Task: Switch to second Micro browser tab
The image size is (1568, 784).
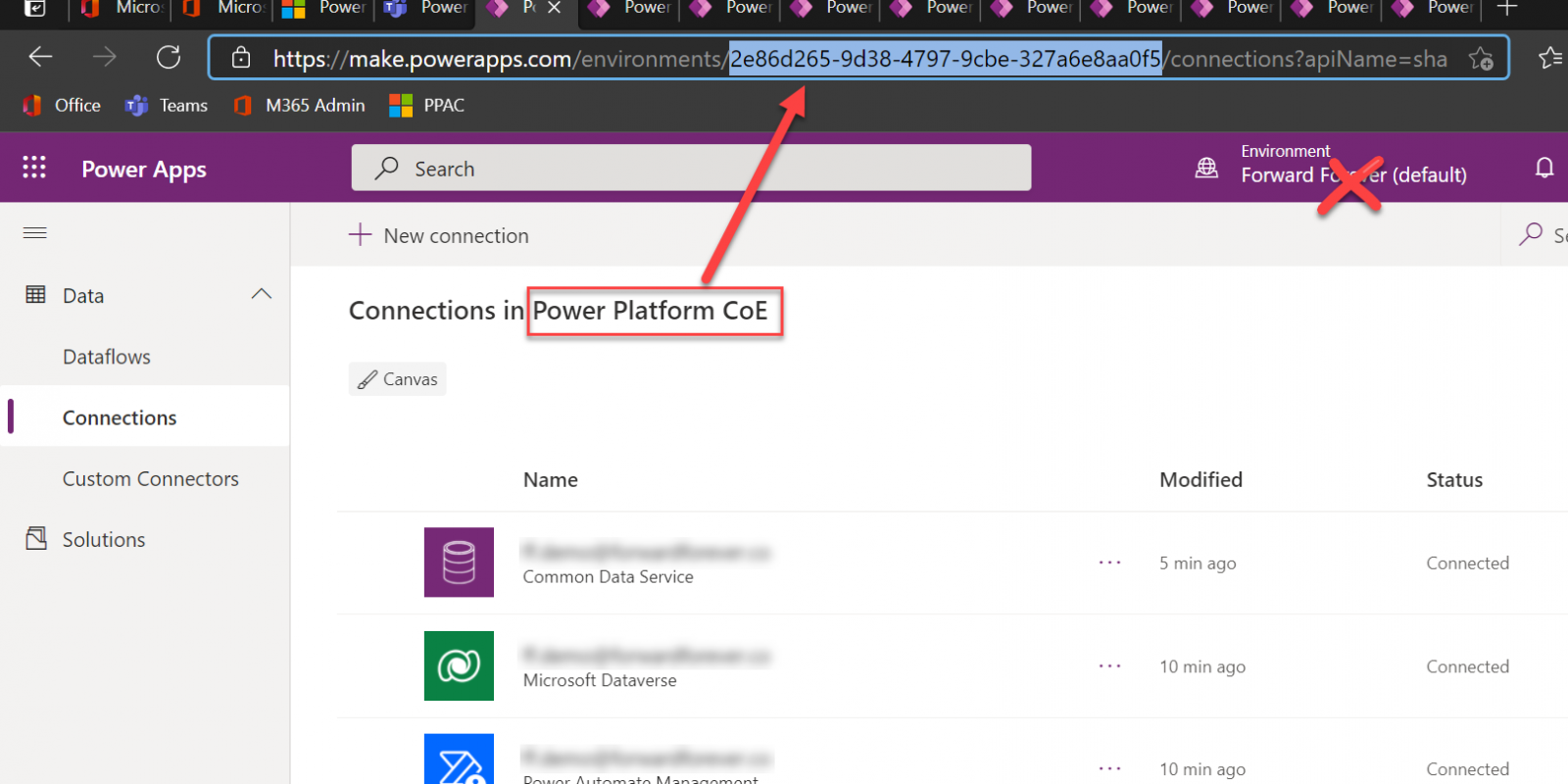Action: [x=223, y=8]
